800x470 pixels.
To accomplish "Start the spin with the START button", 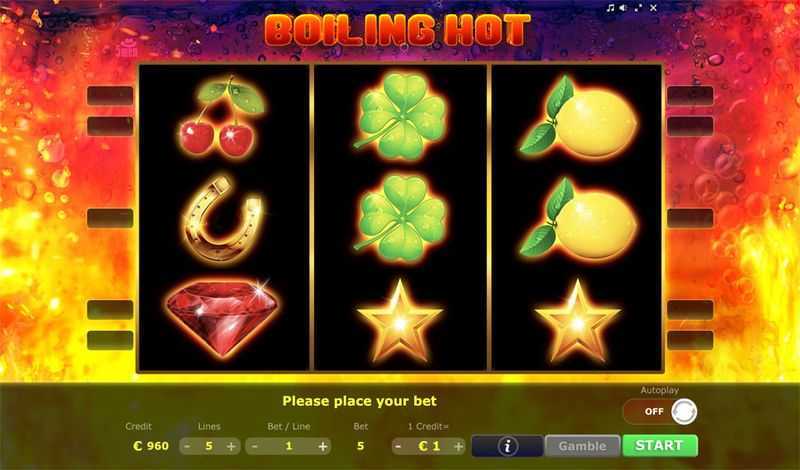I will [660, 446].
